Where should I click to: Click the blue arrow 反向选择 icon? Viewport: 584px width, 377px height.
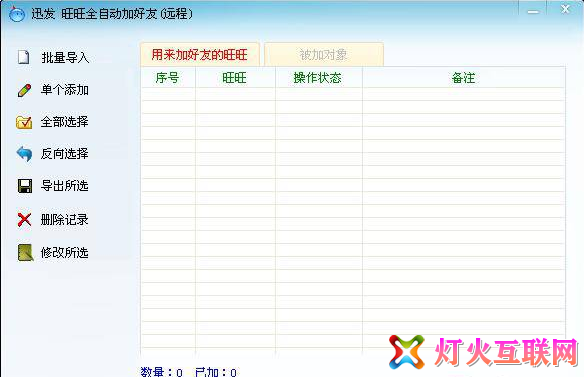24,154
